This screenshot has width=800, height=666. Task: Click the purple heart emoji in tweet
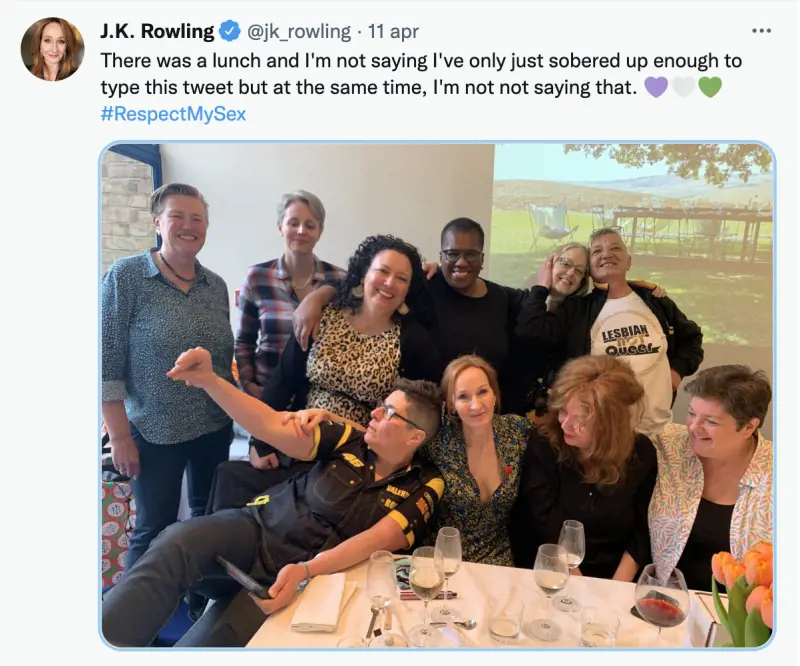click(656, 87)
